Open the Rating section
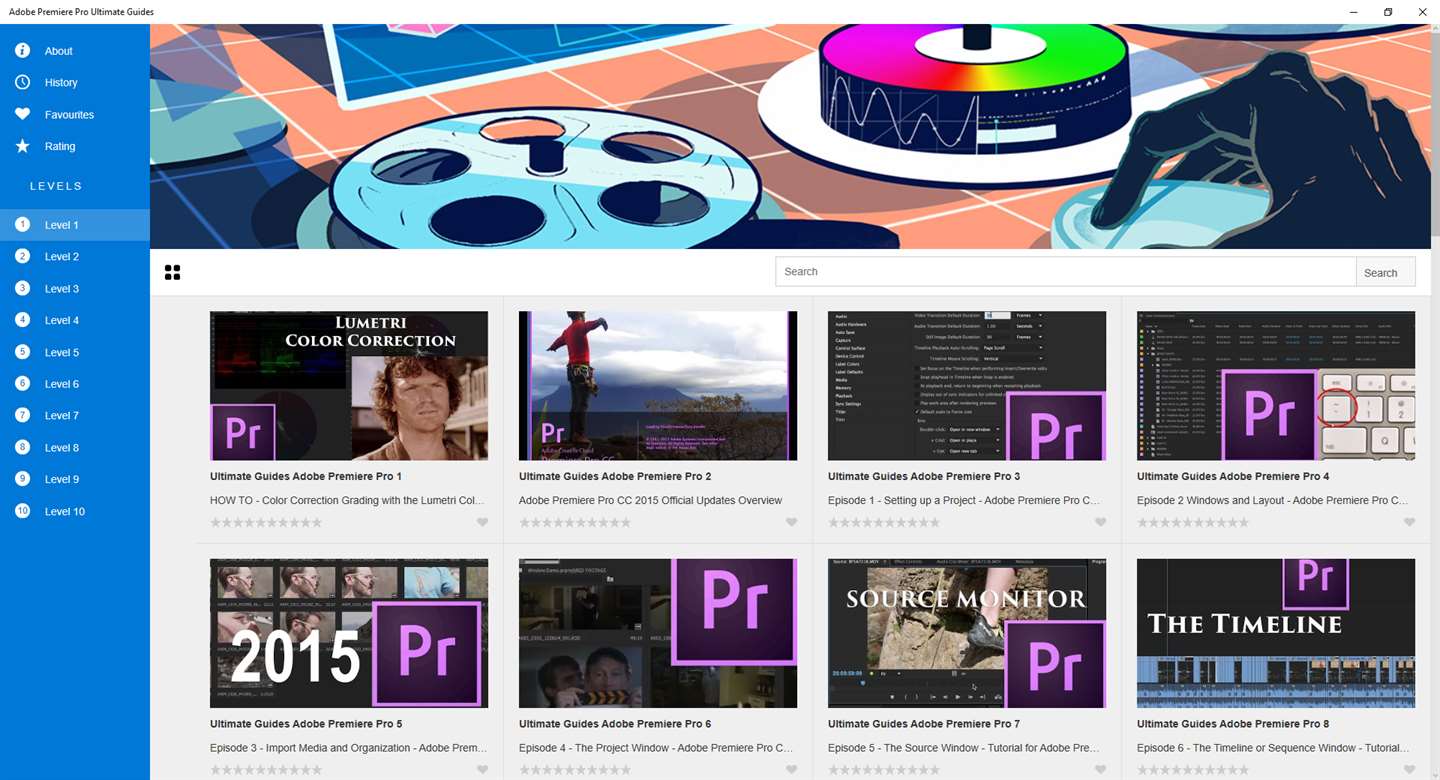1440x780 pixels. 60,146
